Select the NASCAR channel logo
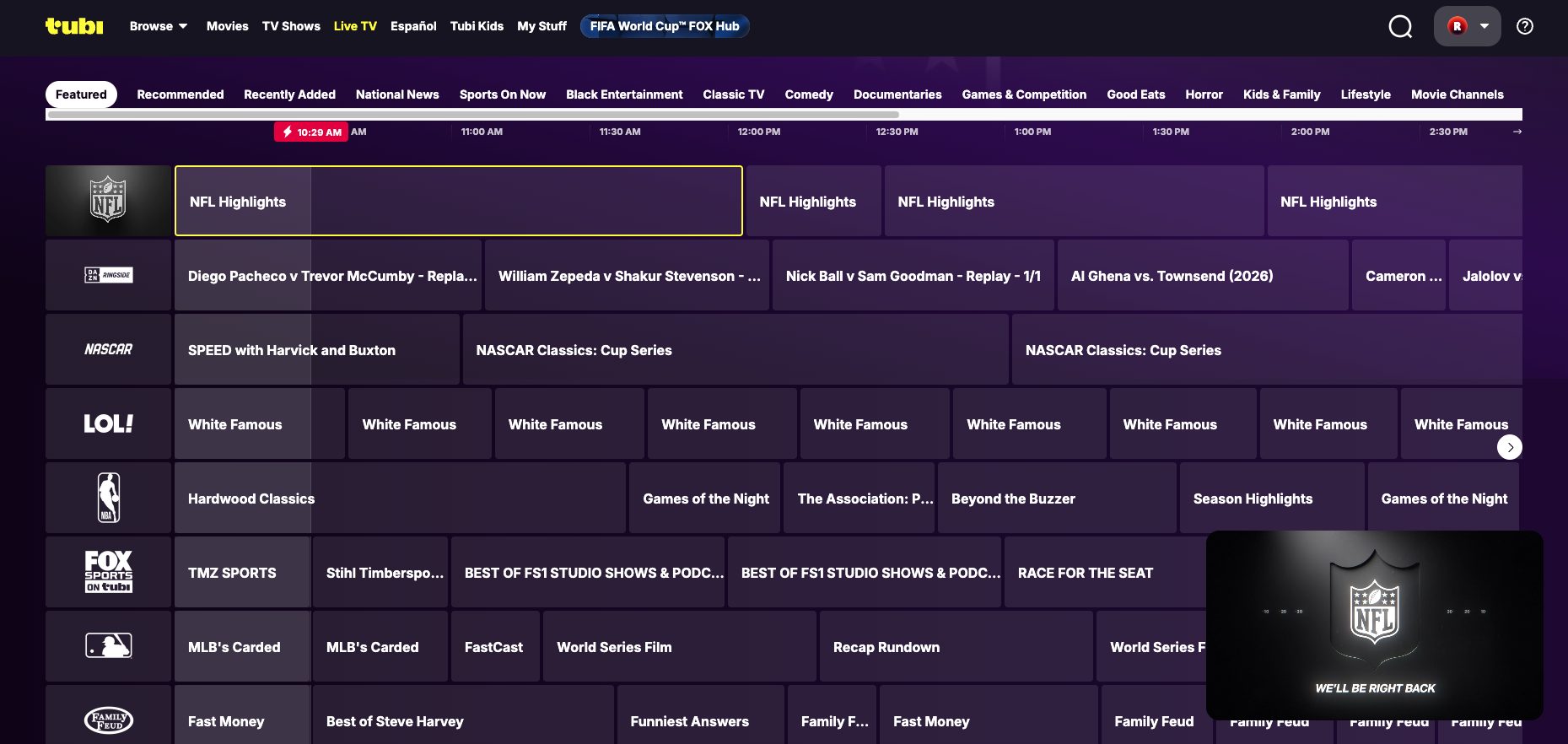Screen dimensions: 1568x744 pos(108,349)
